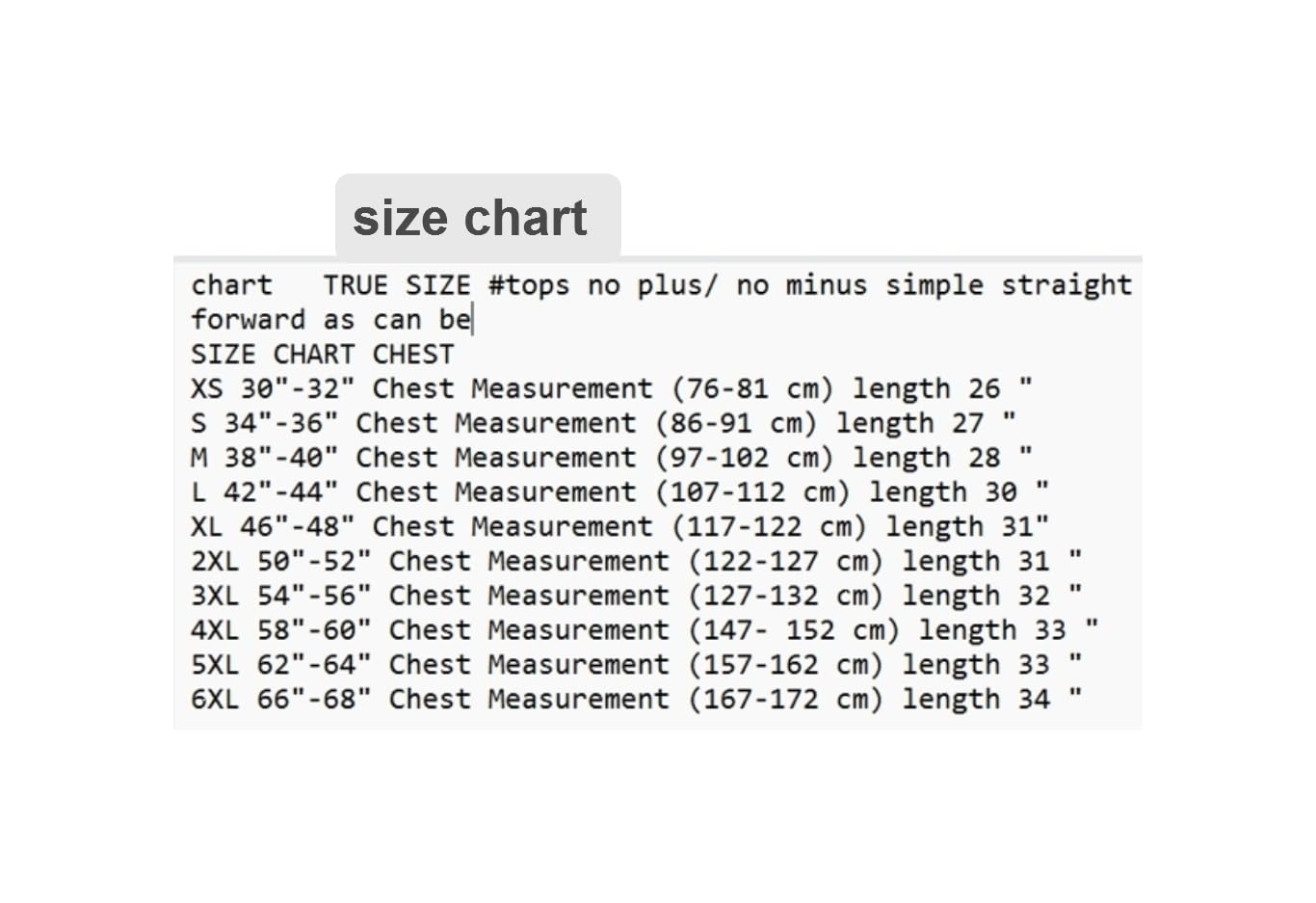
Task: Click the word "chart" starting the text
Action: point(231,285)
